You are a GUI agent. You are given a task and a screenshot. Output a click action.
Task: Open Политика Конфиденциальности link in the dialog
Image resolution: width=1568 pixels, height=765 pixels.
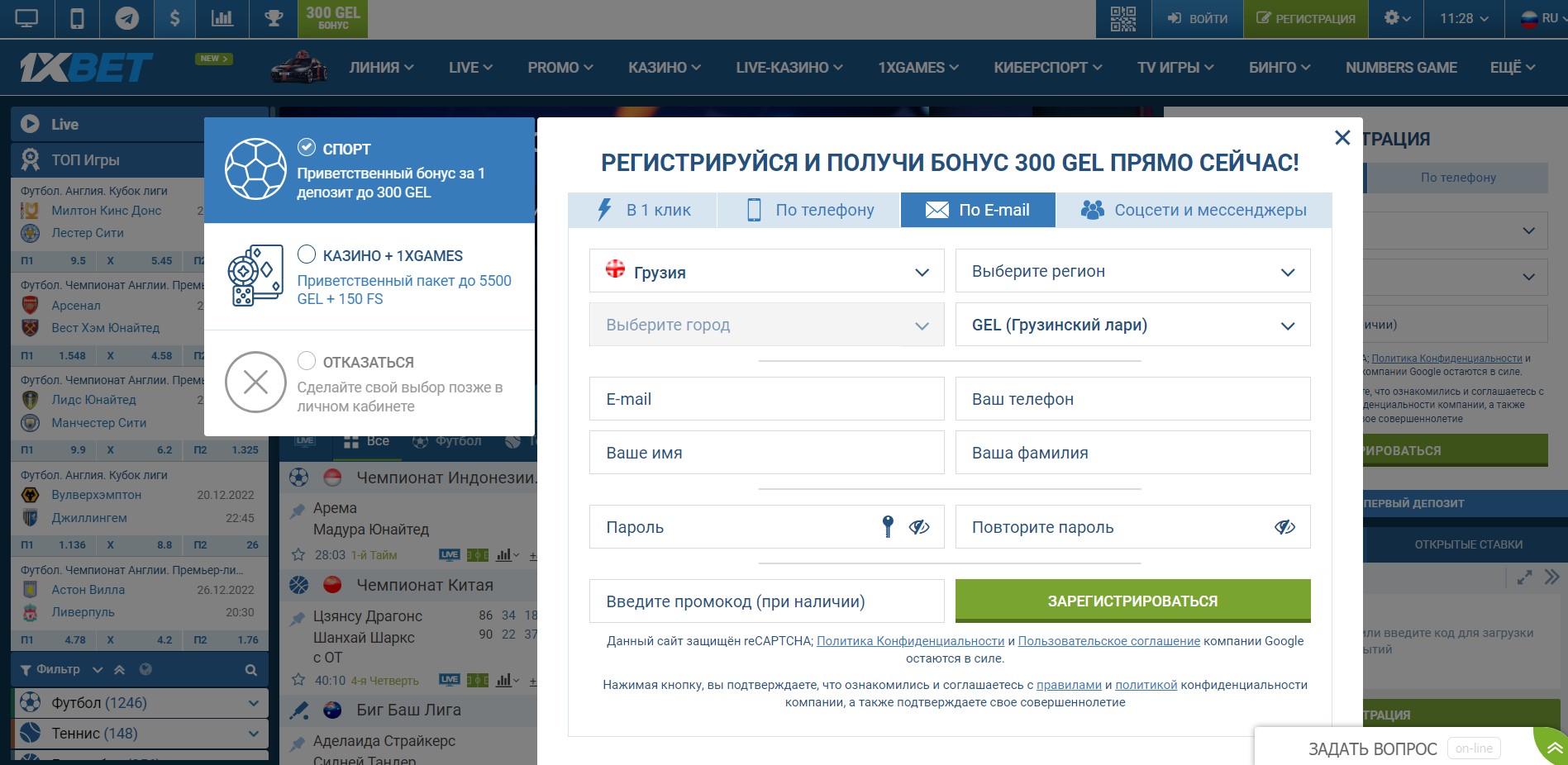pos(910,641)
